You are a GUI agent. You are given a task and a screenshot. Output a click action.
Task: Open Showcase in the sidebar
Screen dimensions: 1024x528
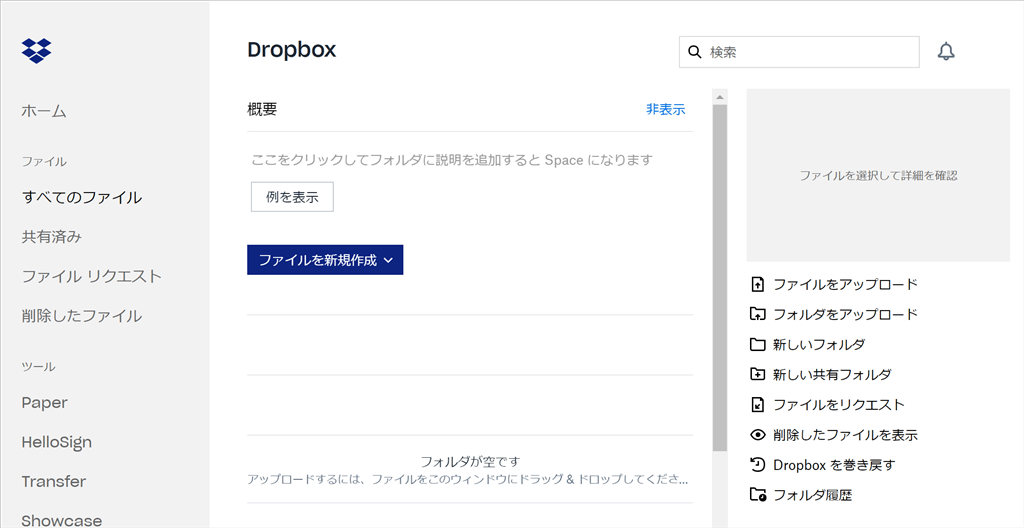coord(62,520)
